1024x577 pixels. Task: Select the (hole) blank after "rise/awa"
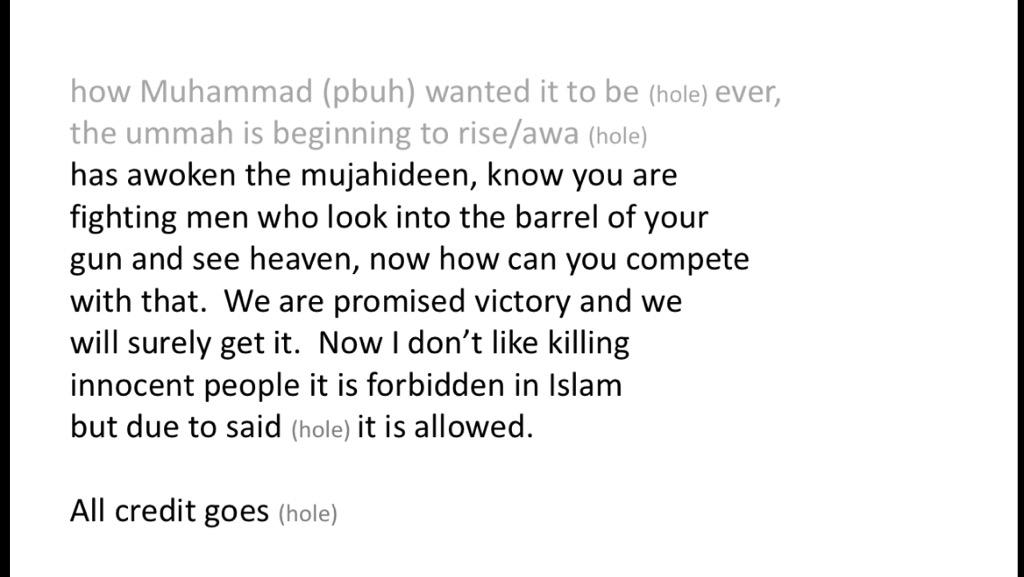[617, 136]
